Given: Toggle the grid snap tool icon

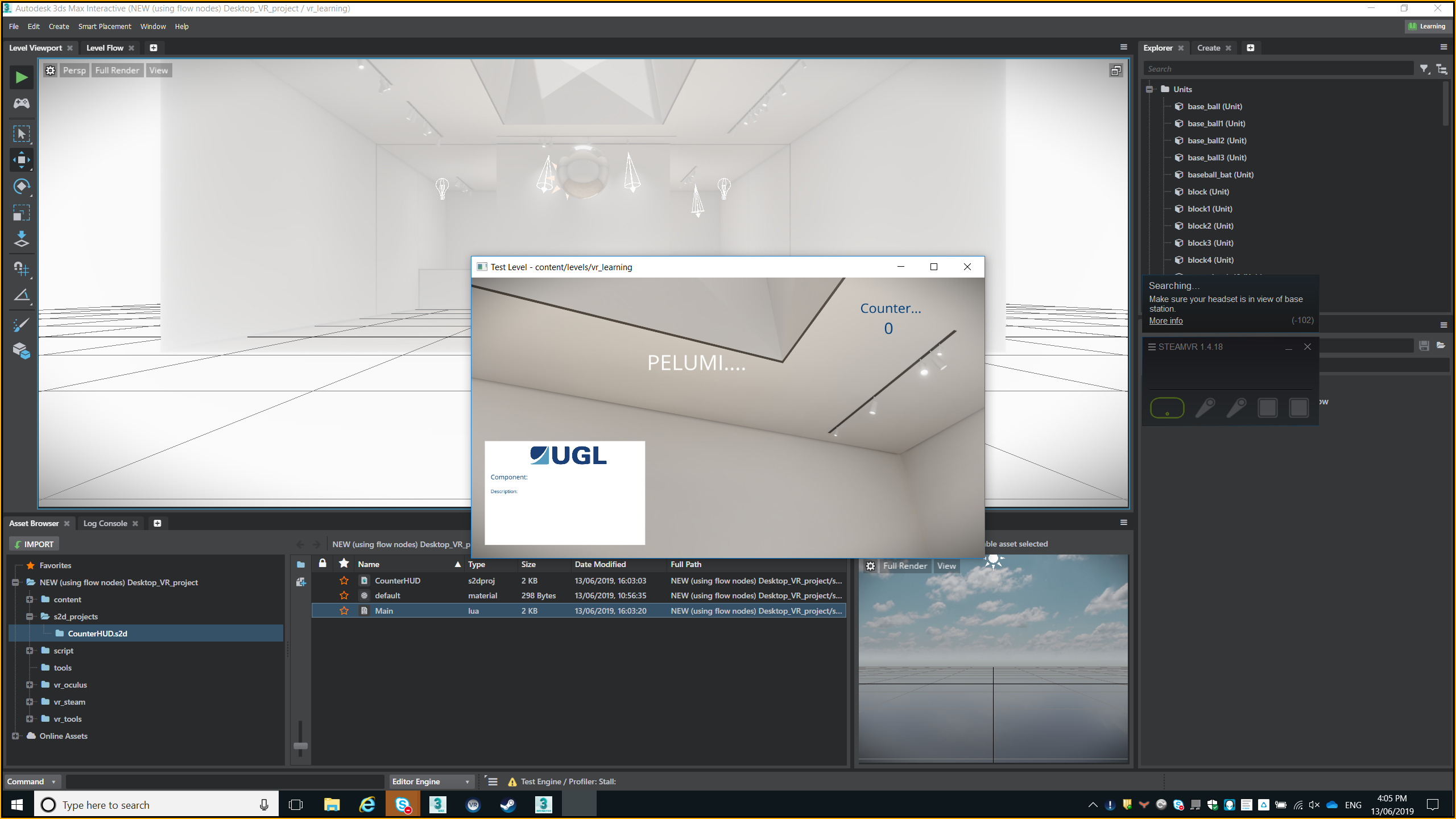Looking at the screenshot, I should pos(21,268).
